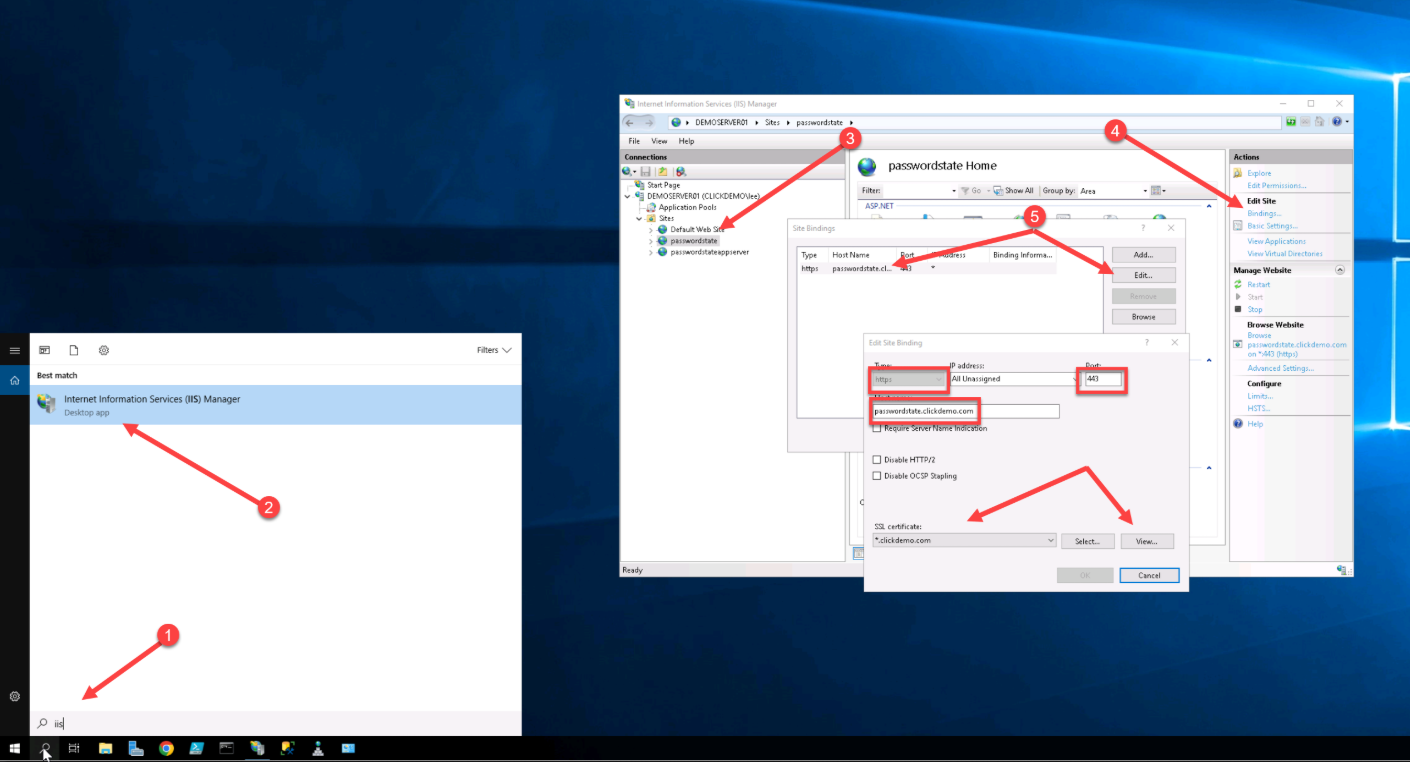Click the Up folder icon in Connections toolbar

click(x=662, y=172)
